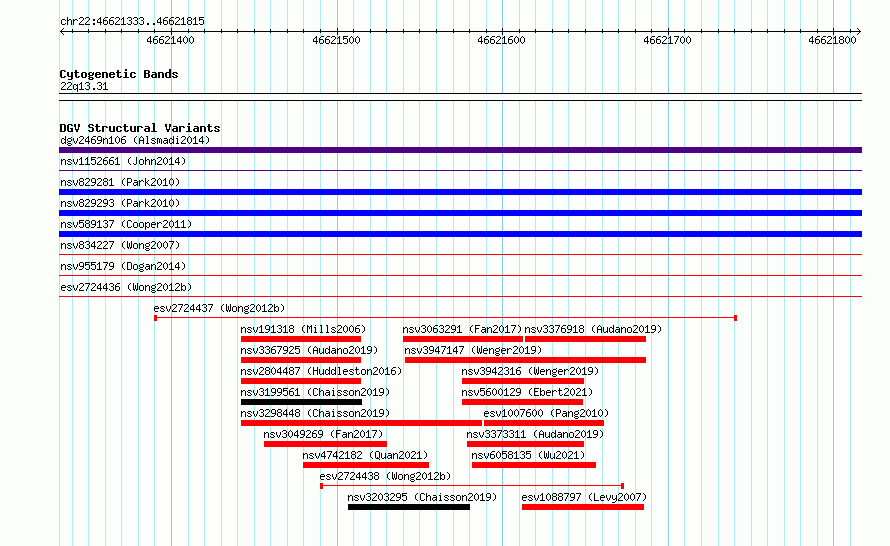Click the purple bar under dgv2469n106
This screenshot has width=890, height=546.
[460, 150]
